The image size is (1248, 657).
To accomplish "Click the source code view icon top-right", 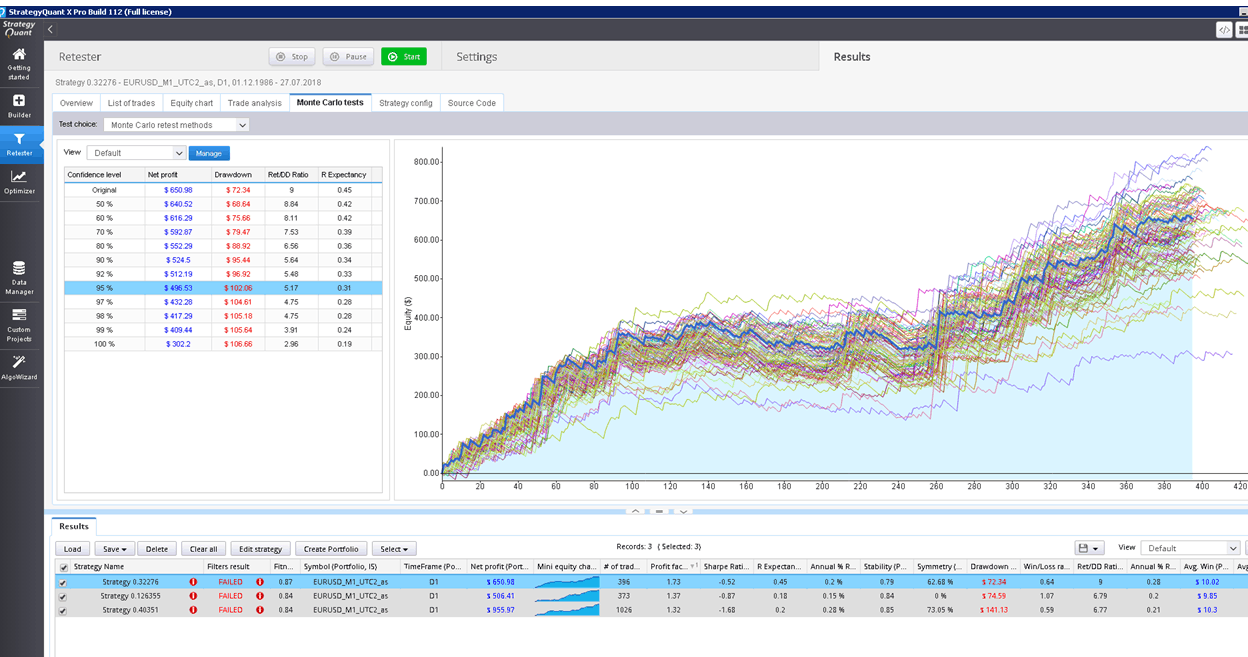I will coord(1223,30).
